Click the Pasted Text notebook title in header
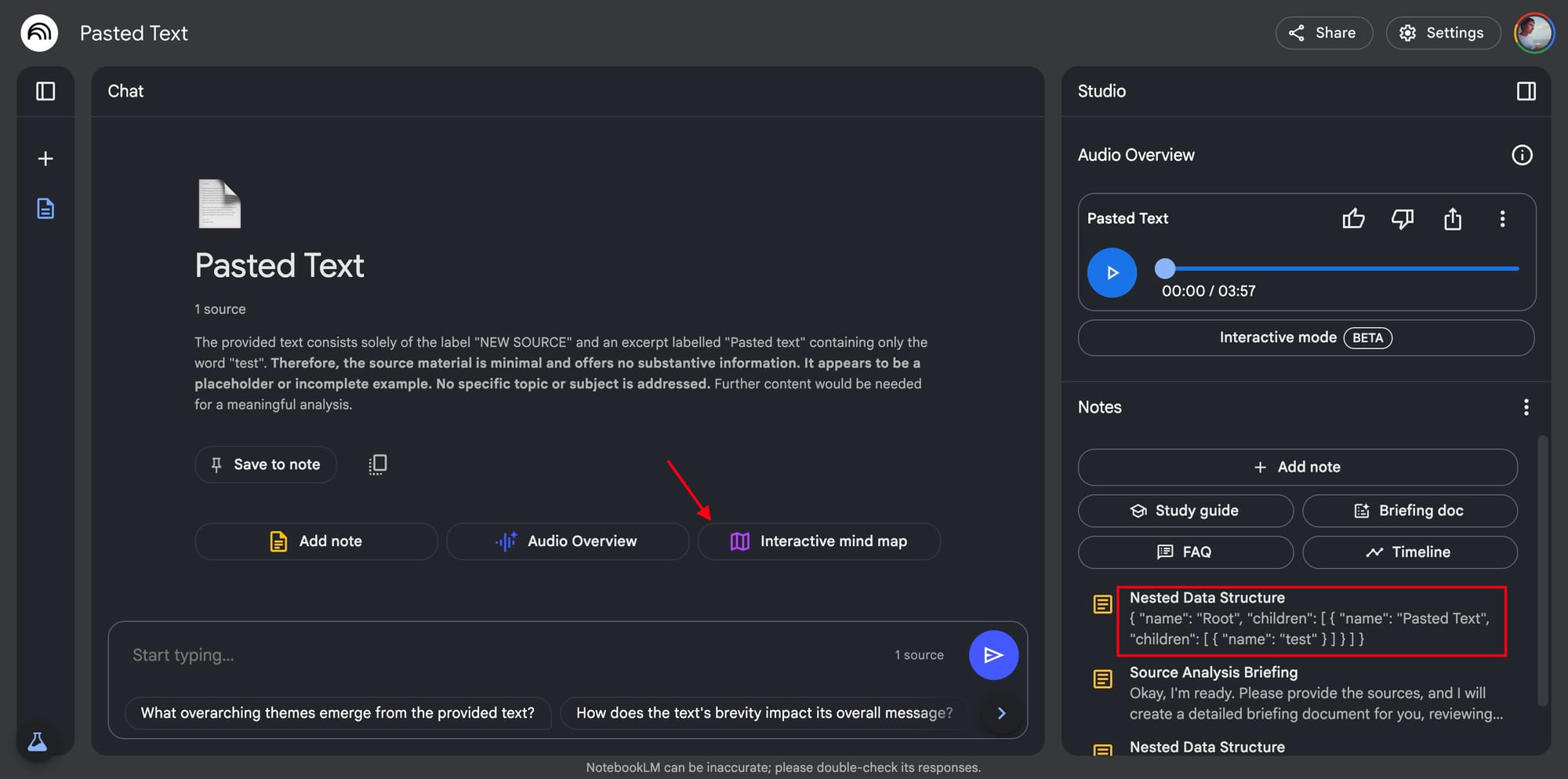 click(x=134, y=33)
